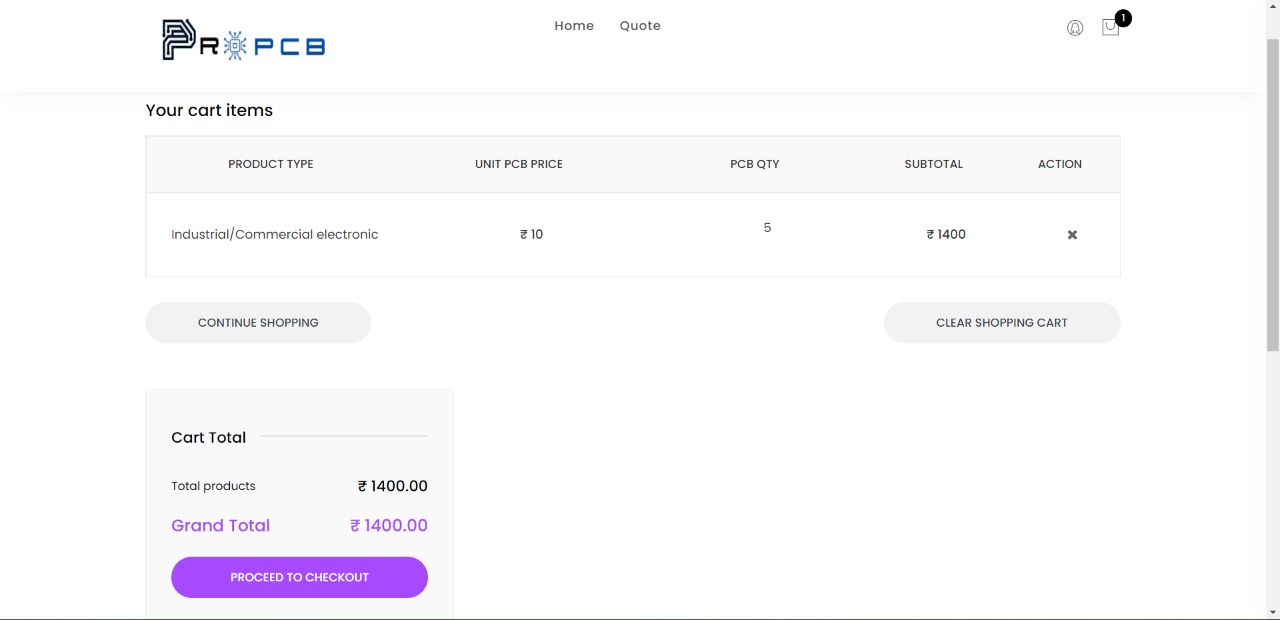Click the ProPCB logo
This screenshot has height=620, width=1280.
244,40
